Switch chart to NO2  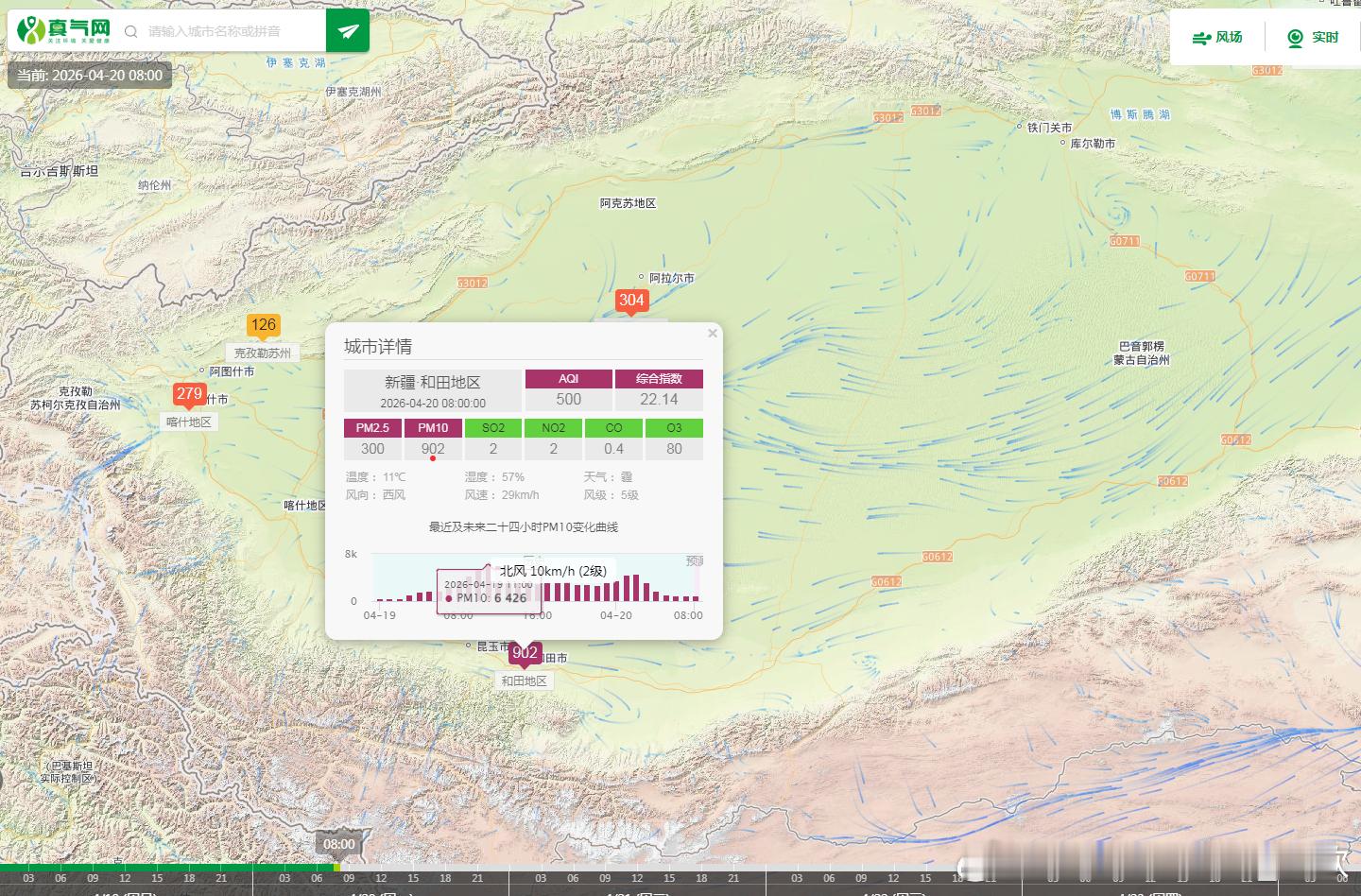(x=554, y=428)
